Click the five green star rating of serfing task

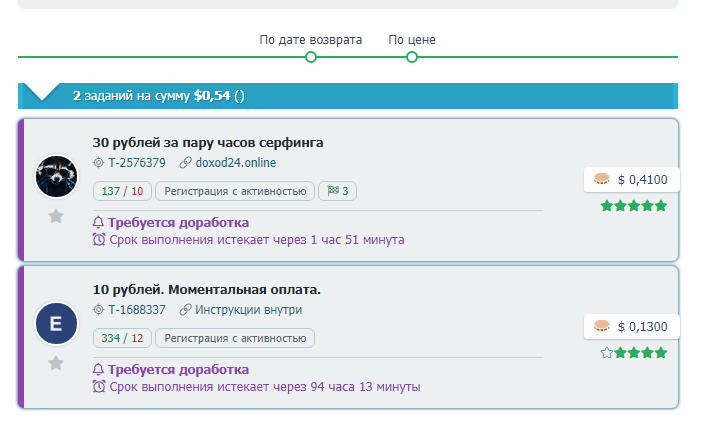(634, 206)
